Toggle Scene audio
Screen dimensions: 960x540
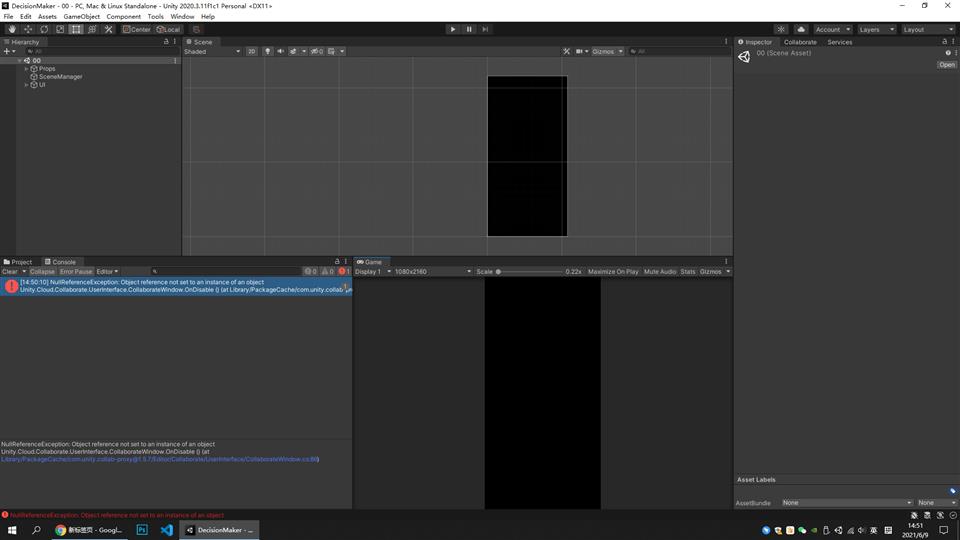coord(280,51)
